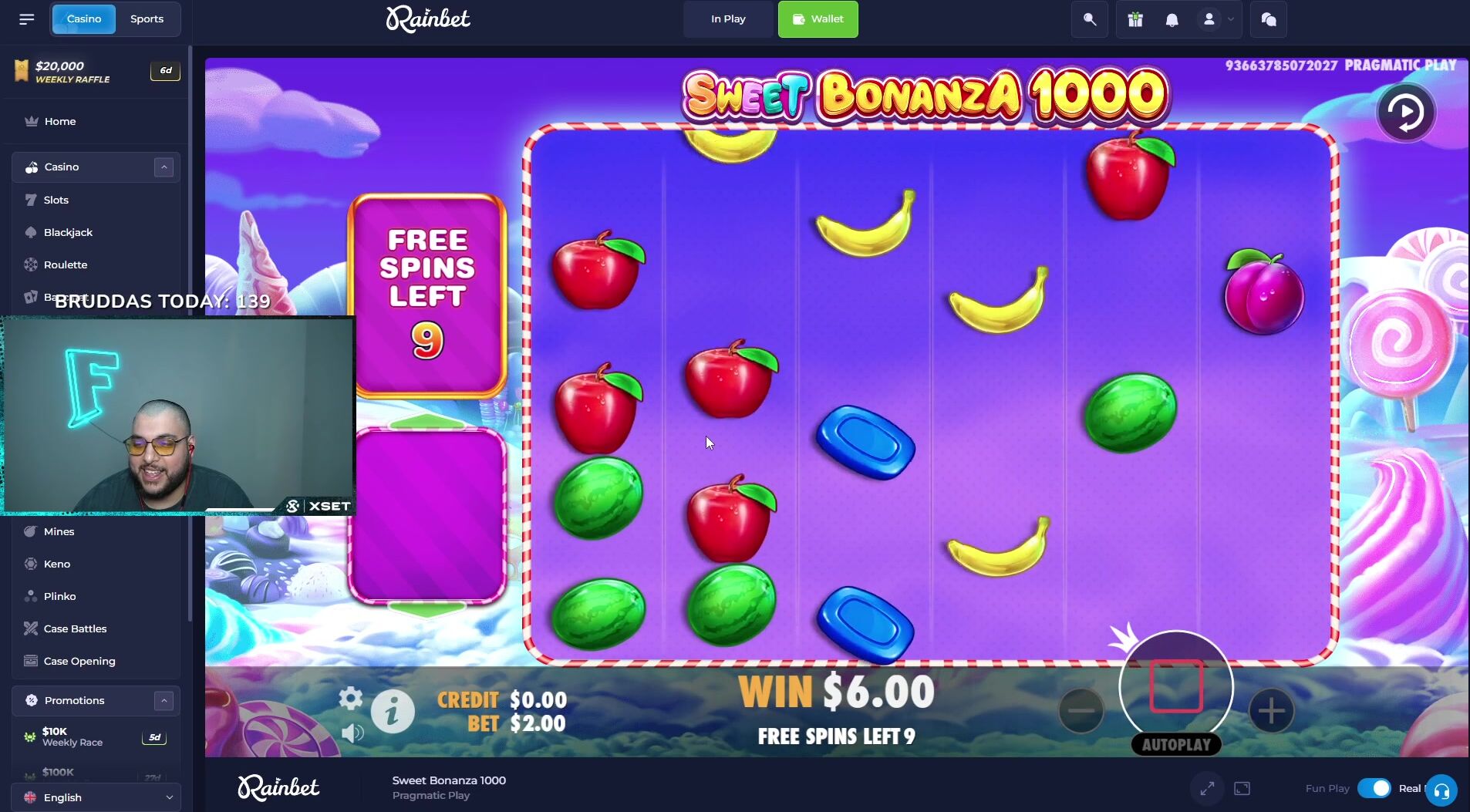This screenshot has height=812, width=1470.
Task: Click the replay icon in game
Action: [x=1406, y=113]
